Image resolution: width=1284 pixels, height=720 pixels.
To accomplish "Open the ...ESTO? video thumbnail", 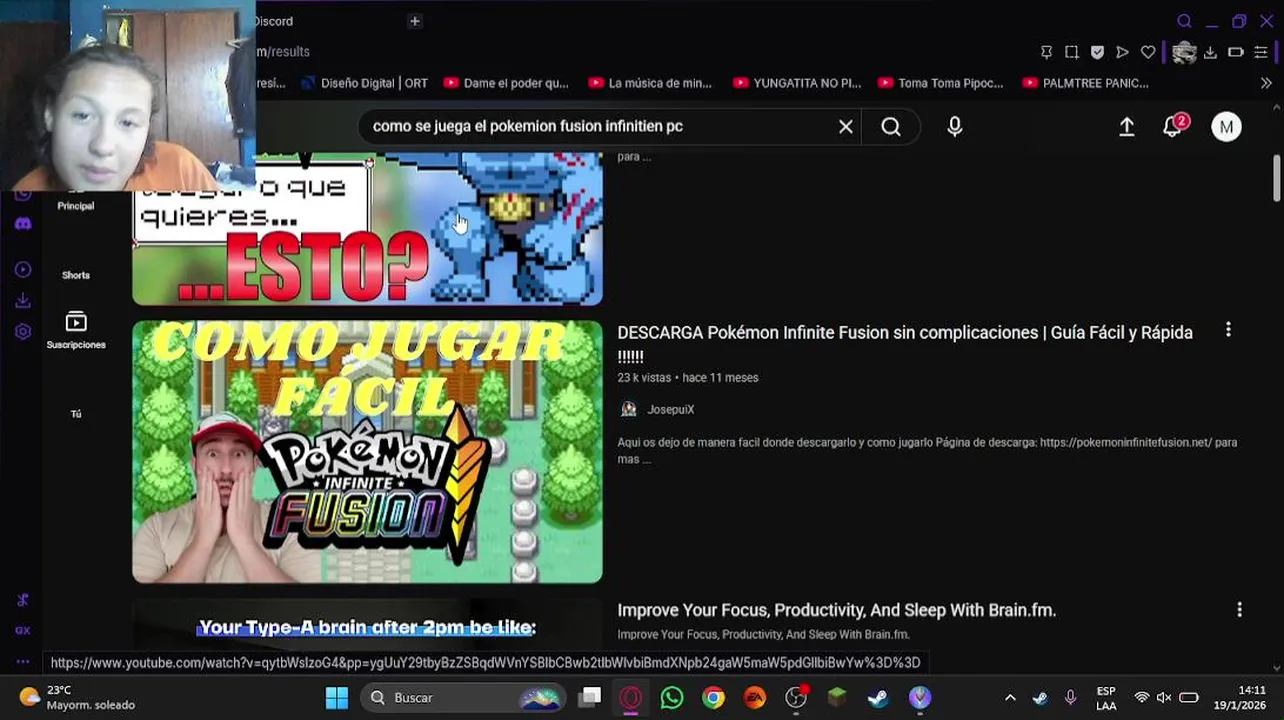I will (367, 229).
